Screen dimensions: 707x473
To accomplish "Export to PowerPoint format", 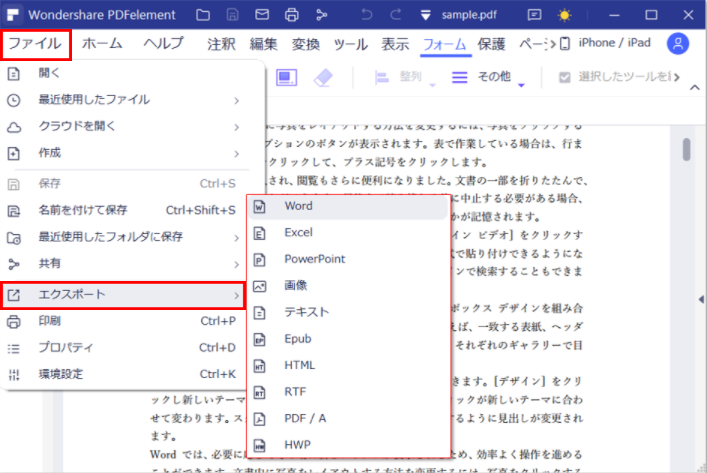I will 348,259.
